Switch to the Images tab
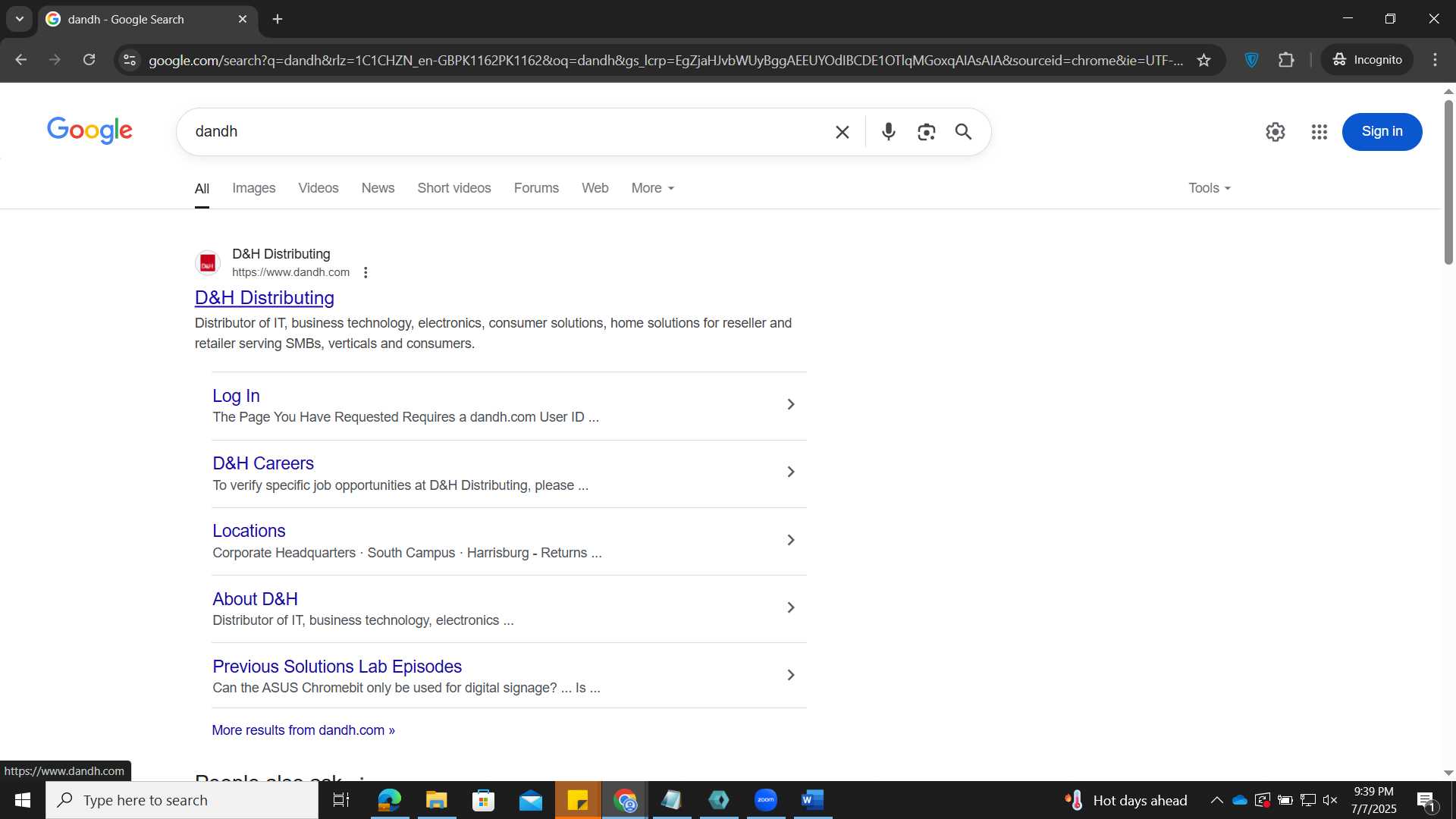Screen dimensions: 1456x819 253,188
